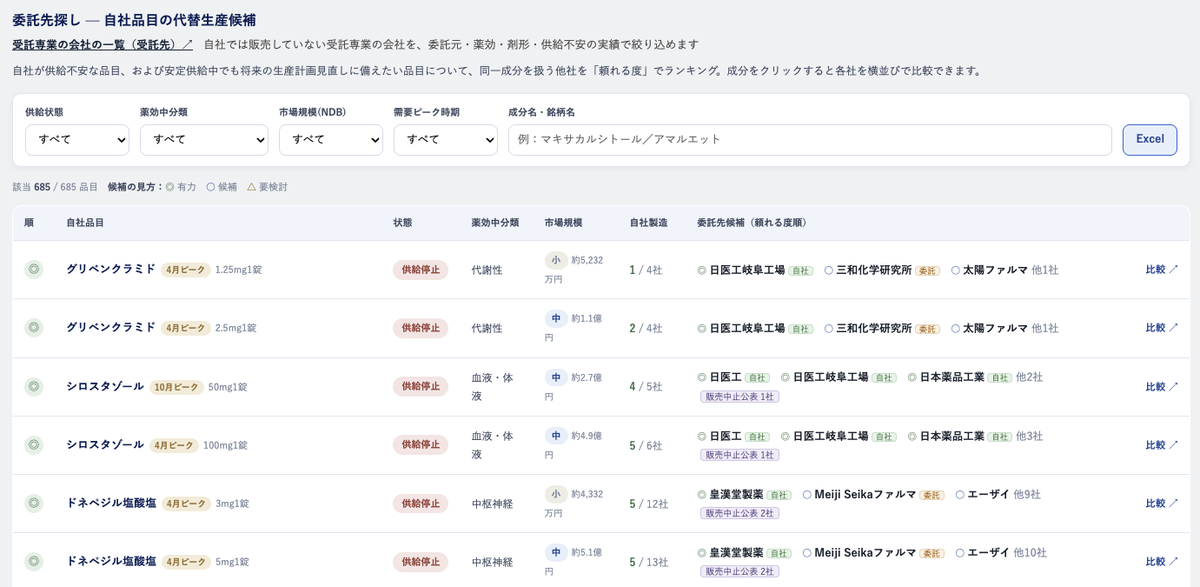Image resolution: width=1200 pixels, height=587 pixels.
Task: Click the 小 market size badge for ドネペジル塩酸塩 3mg
Action: [556, 494]
